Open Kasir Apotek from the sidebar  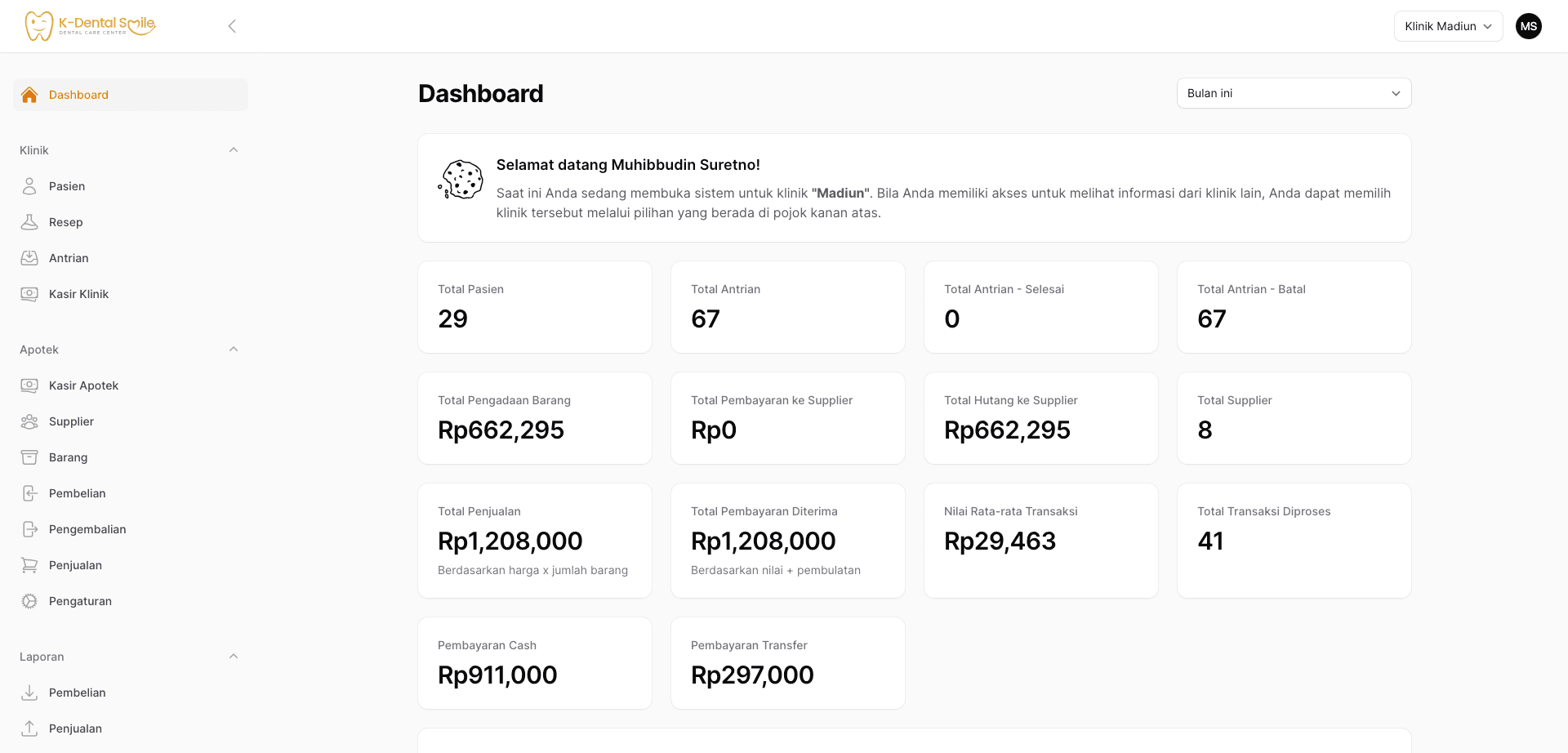click(83, 385)
